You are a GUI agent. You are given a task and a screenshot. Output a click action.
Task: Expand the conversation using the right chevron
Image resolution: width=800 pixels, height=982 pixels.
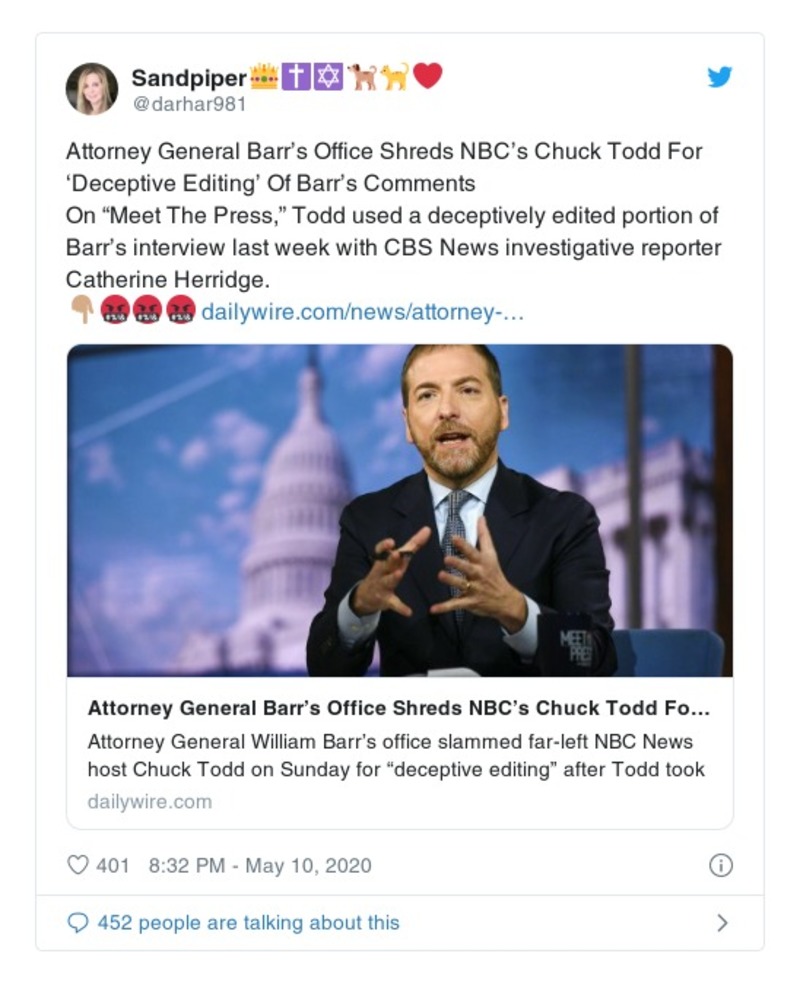[x=722, y=923]
